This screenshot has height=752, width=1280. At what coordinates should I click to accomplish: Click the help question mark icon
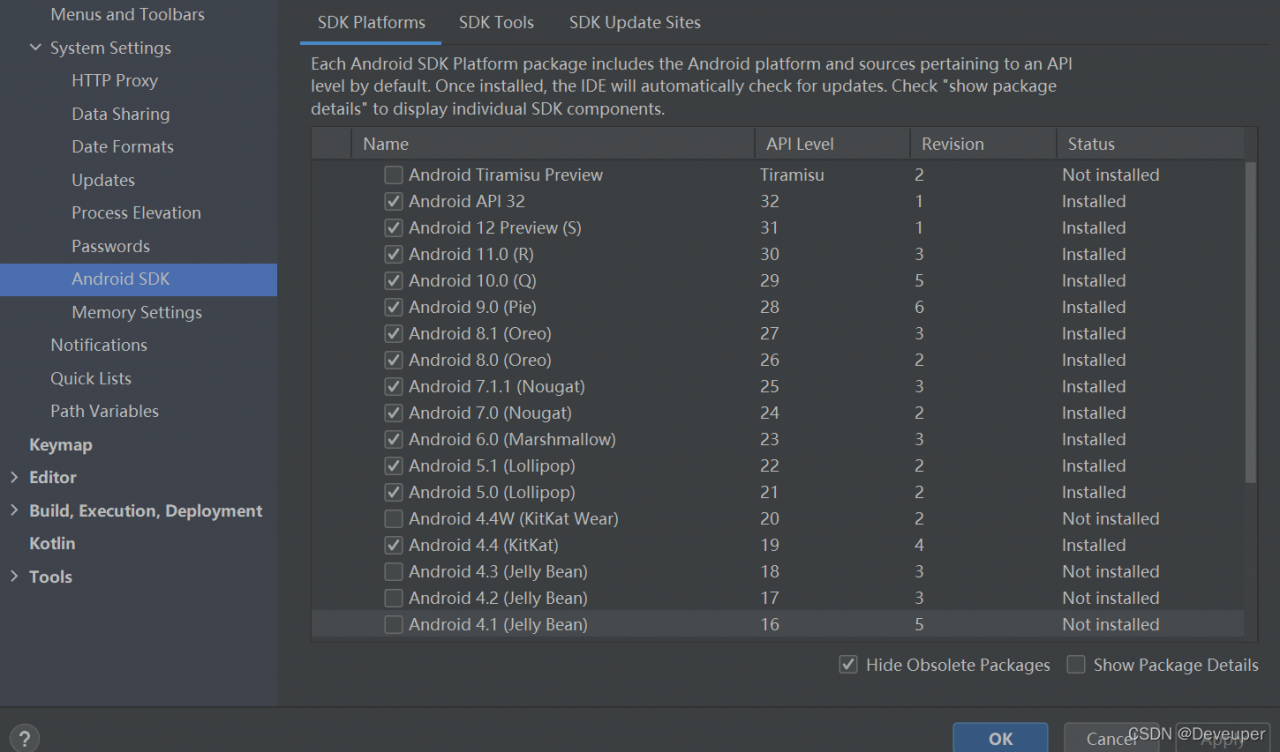tap(25, 738)
